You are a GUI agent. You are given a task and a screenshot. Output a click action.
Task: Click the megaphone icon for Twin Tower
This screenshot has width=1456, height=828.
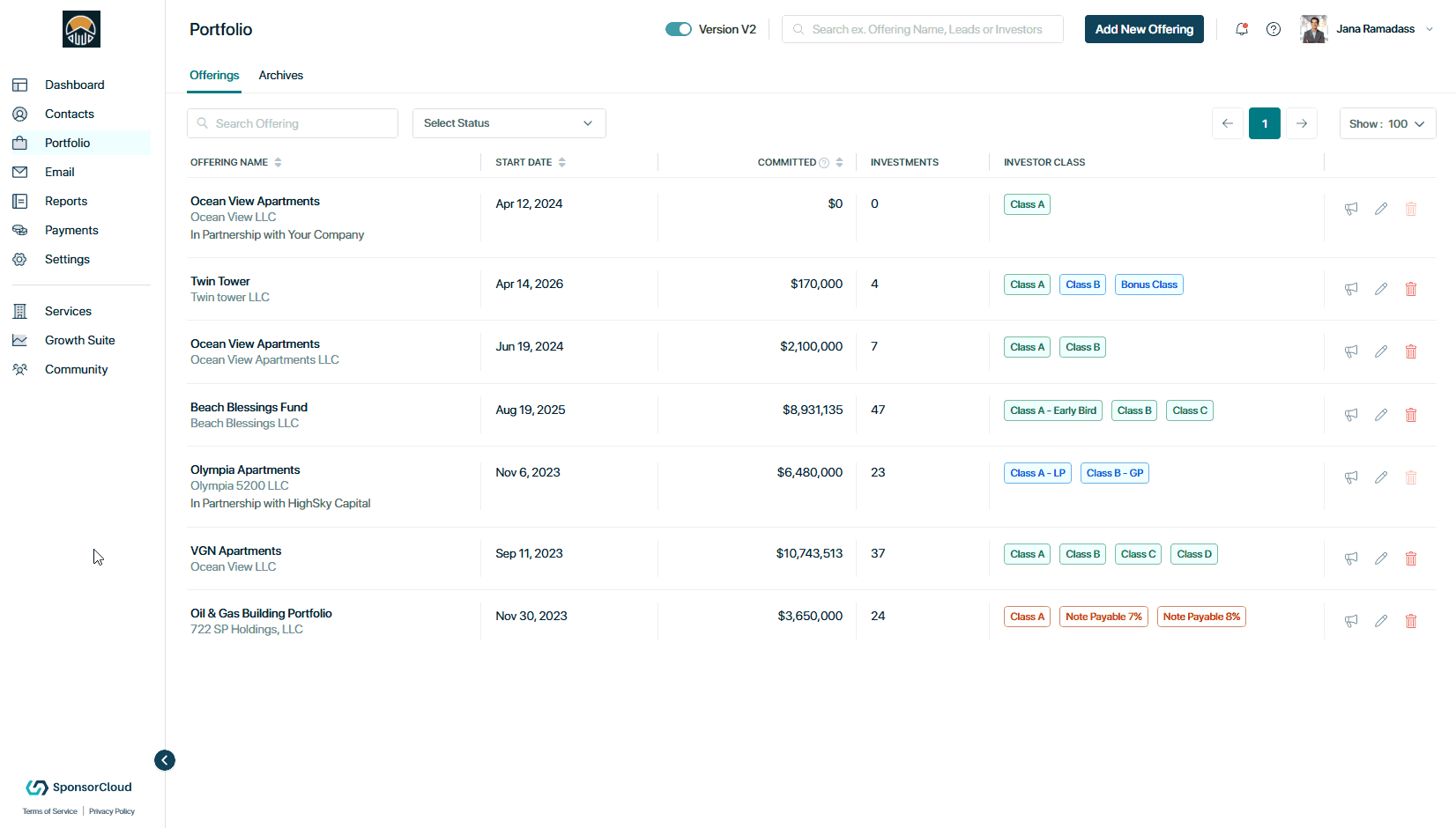1351,289
